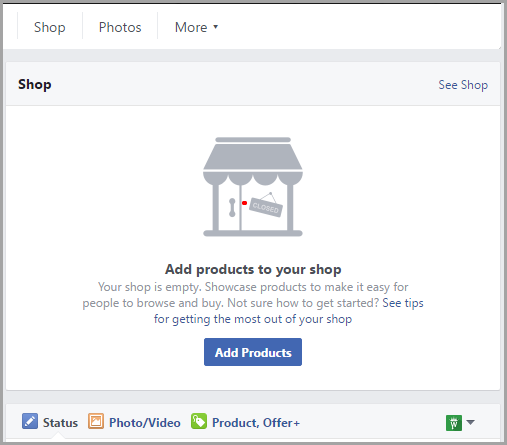Expand the More dropdown menu
The width and height of the screenshot is (507, 445).
[x=196, y=27]
